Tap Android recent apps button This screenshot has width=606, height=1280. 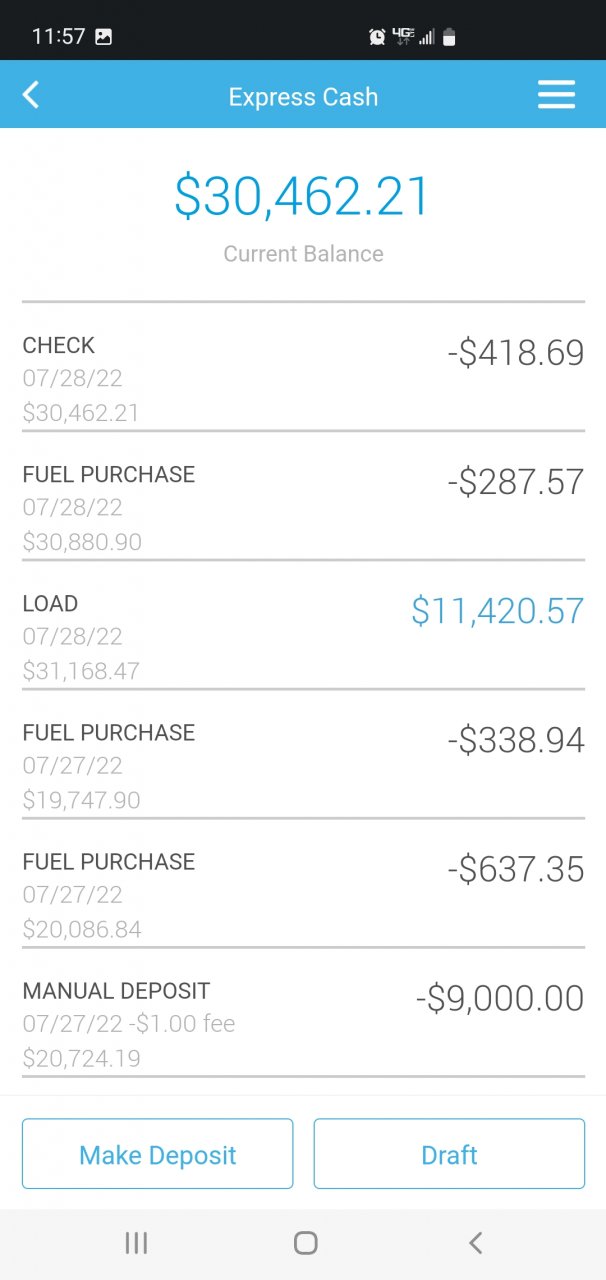[x=136, y=1243]
